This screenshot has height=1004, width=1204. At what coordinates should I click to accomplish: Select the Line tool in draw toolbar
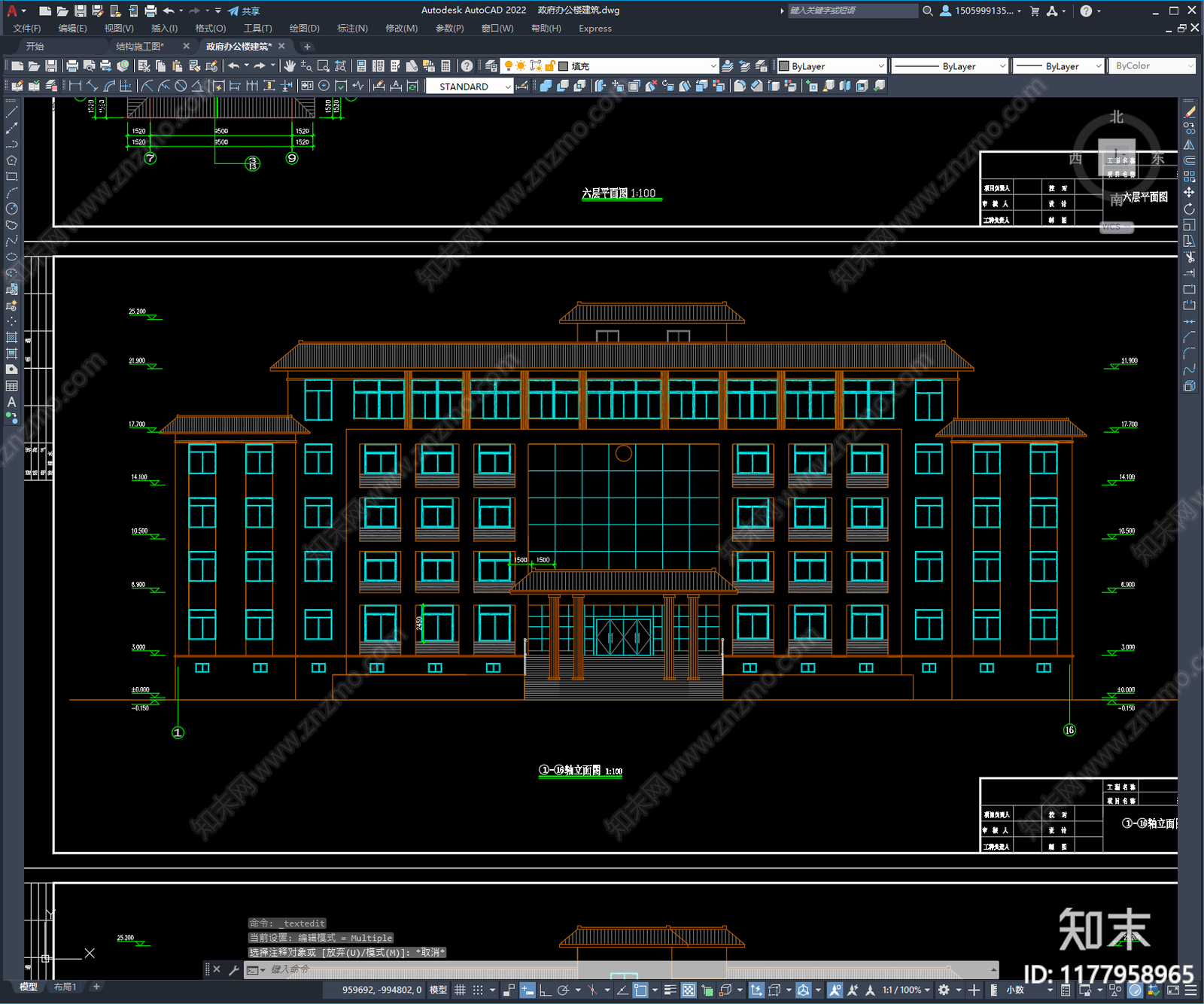pos(11,112)
